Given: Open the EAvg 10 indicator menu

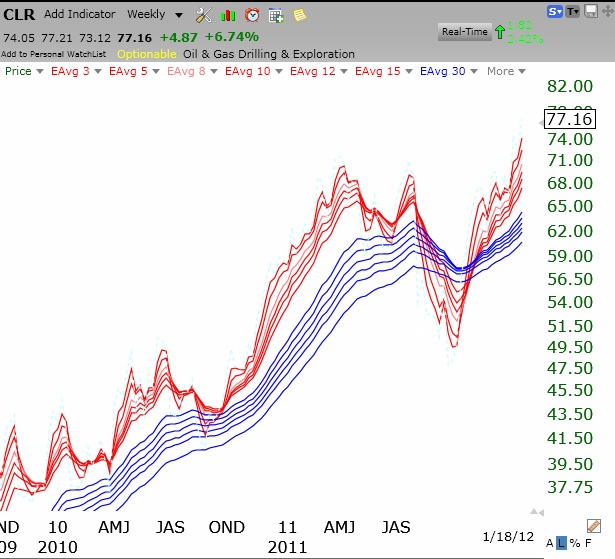Looking at the screenshot, I should pos(252,71).
